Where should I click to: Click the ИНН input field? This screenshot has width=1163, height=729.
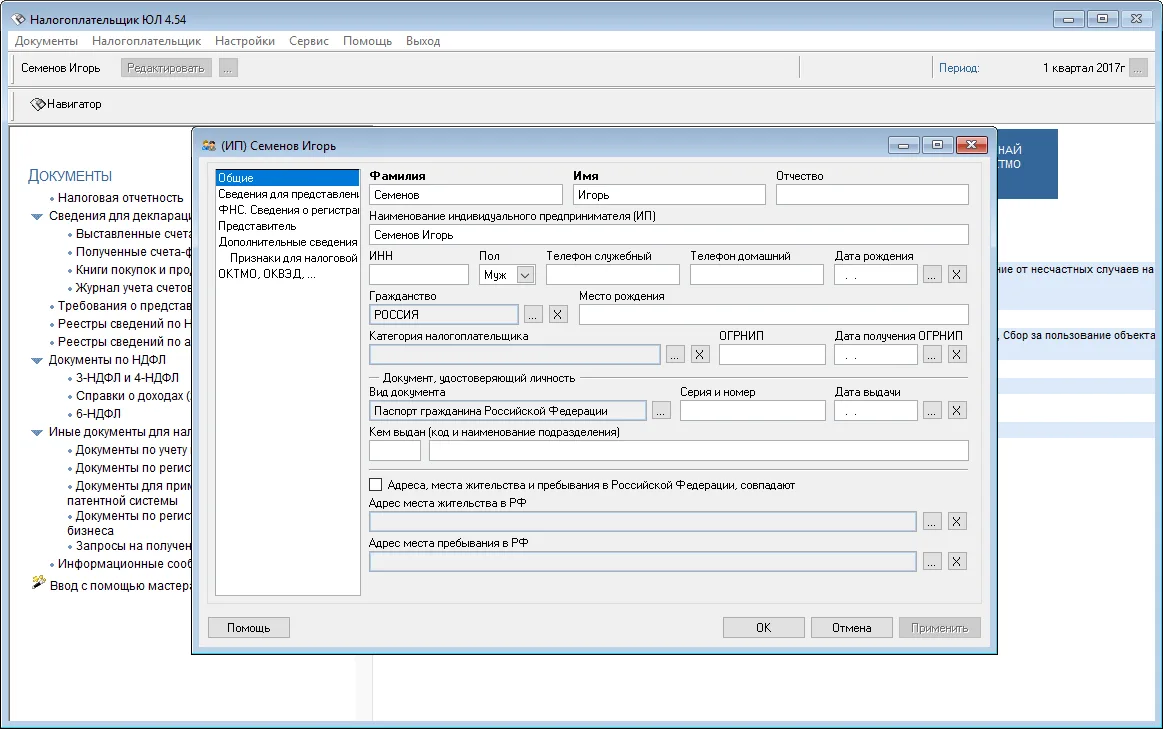point(419,275)
